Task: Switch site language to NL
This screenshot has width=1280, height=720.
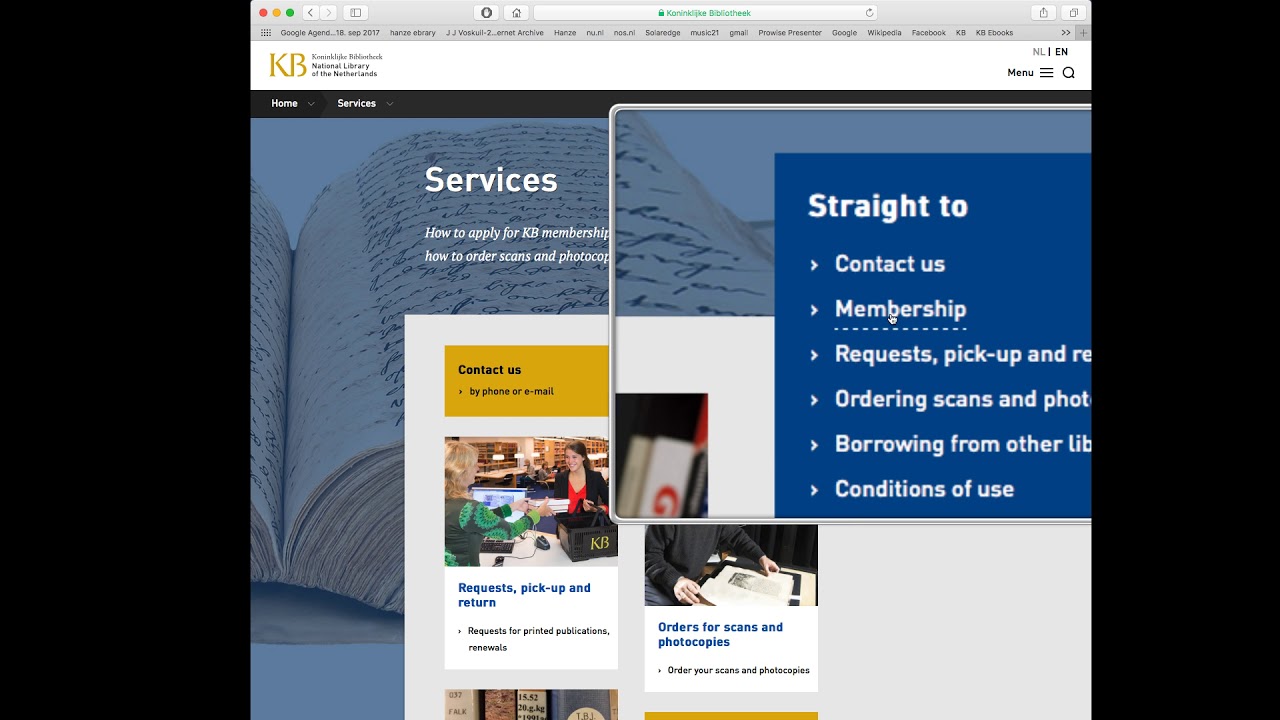Action: tap(1038, 52)
